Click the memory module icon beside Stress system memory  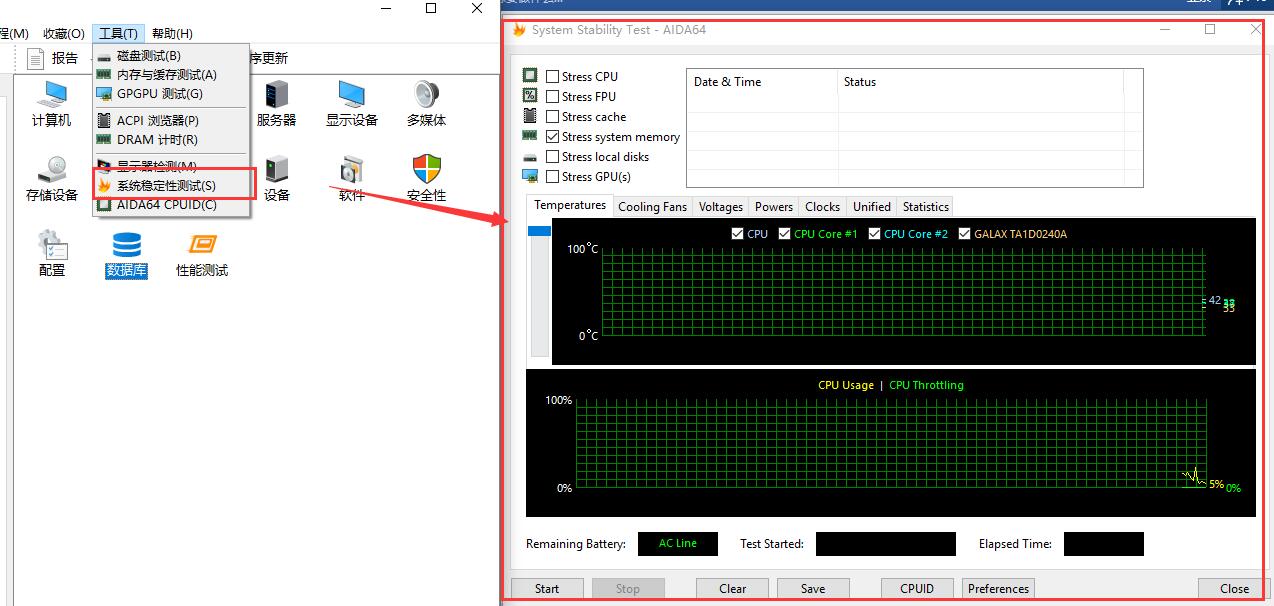(x=530, y=136)
